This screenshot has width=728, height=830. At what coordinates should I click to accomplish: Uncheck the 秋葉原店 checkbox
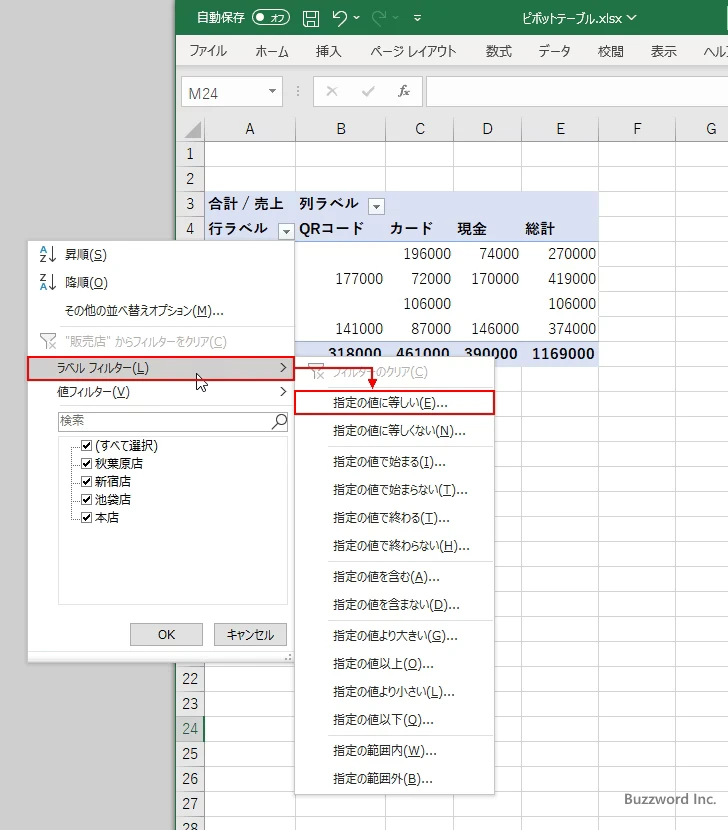[87, 463]
